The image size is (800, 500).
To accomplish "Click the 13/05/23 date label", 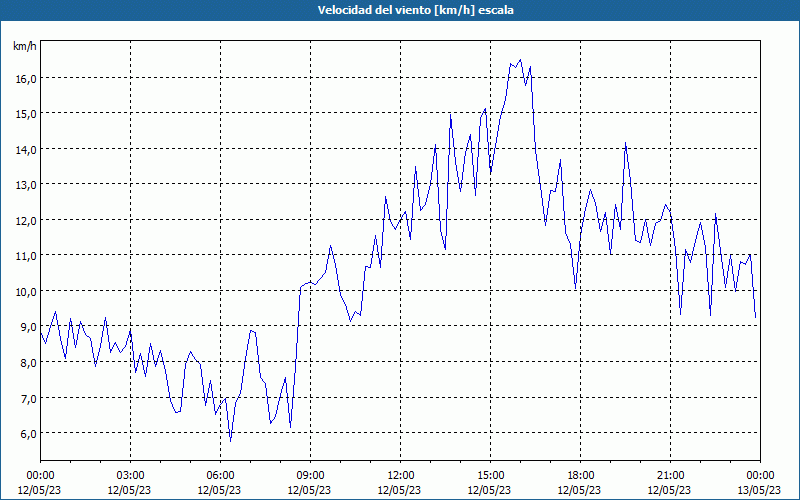I will pyautogui.click(x=759, y=490).
